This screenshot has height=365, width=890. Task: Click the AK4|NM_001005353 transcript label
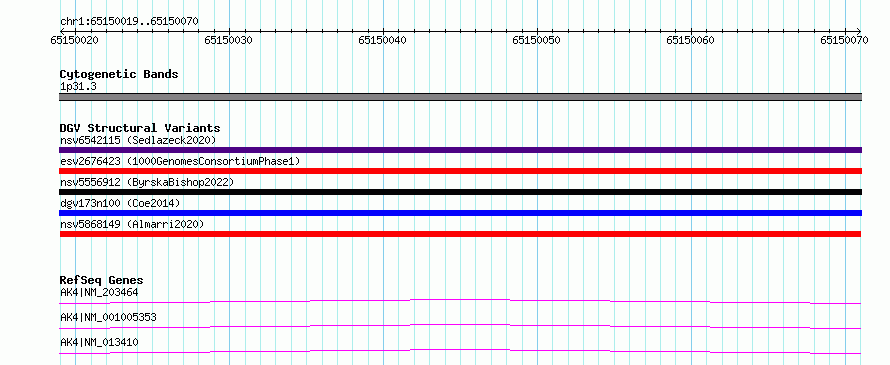point(108,317)
